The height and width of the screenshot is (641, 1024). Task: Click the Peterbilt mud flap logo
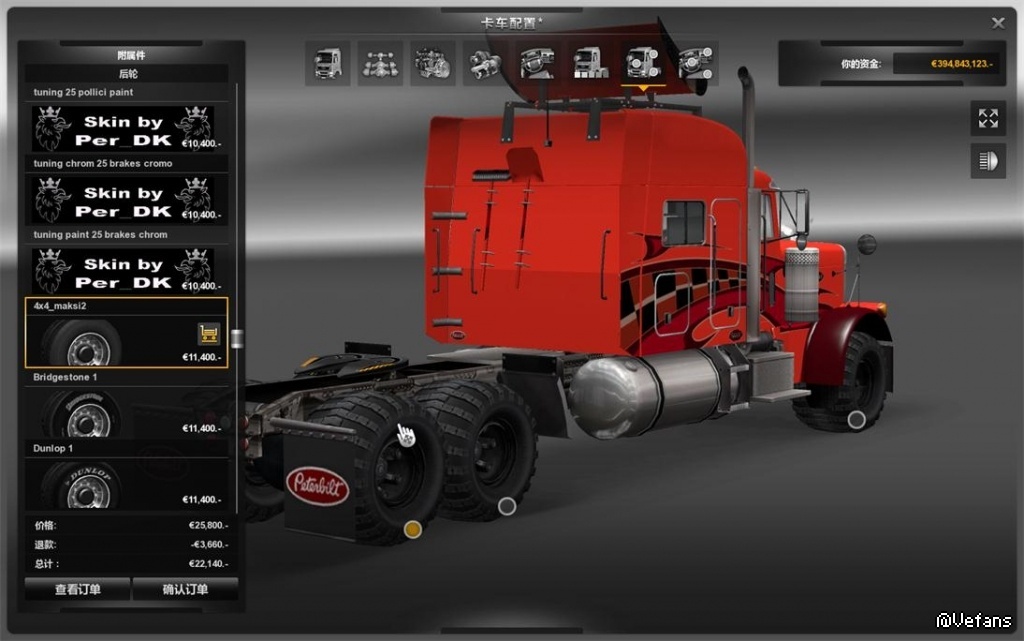(x=317, y=486)
